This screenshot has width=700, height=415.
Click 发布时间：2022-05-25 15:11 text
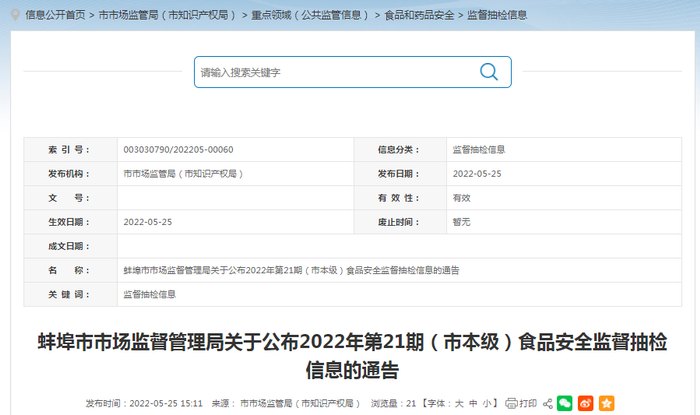pos(144,403)
